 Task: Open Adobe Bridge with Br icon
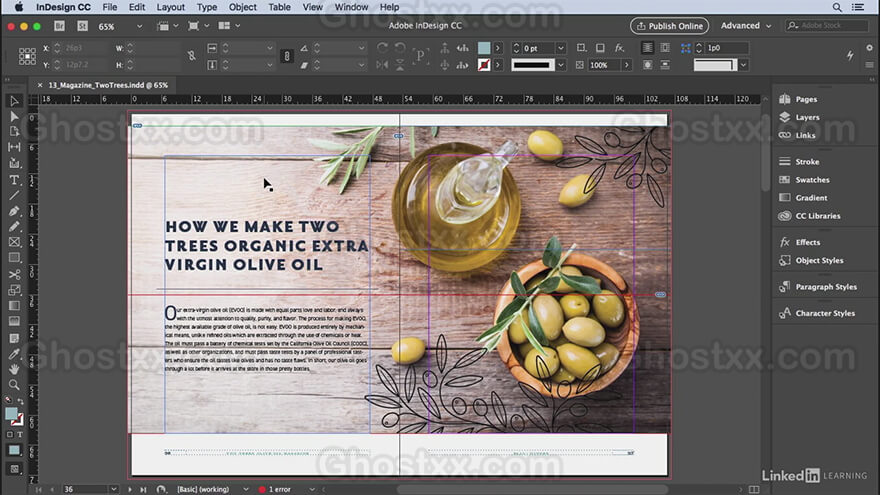click(x=59, y=26)
